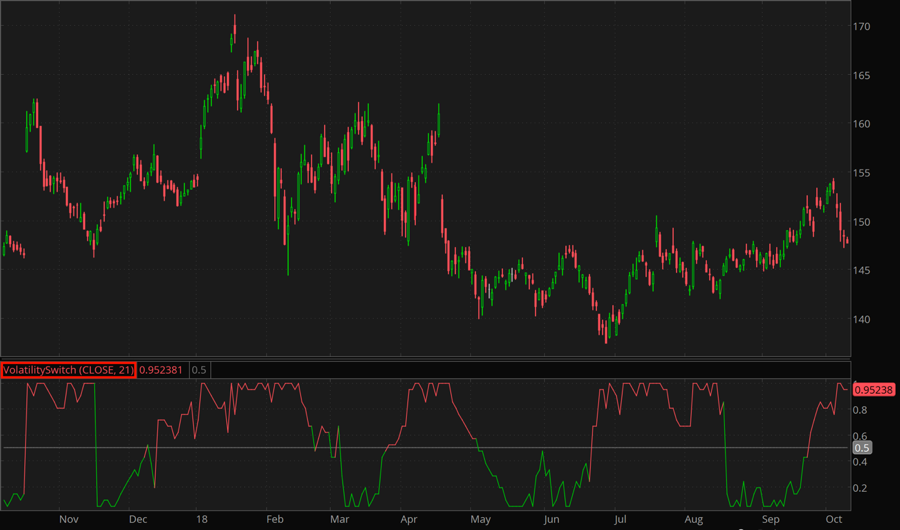Select the Nov label on time axis

point(68,520)
